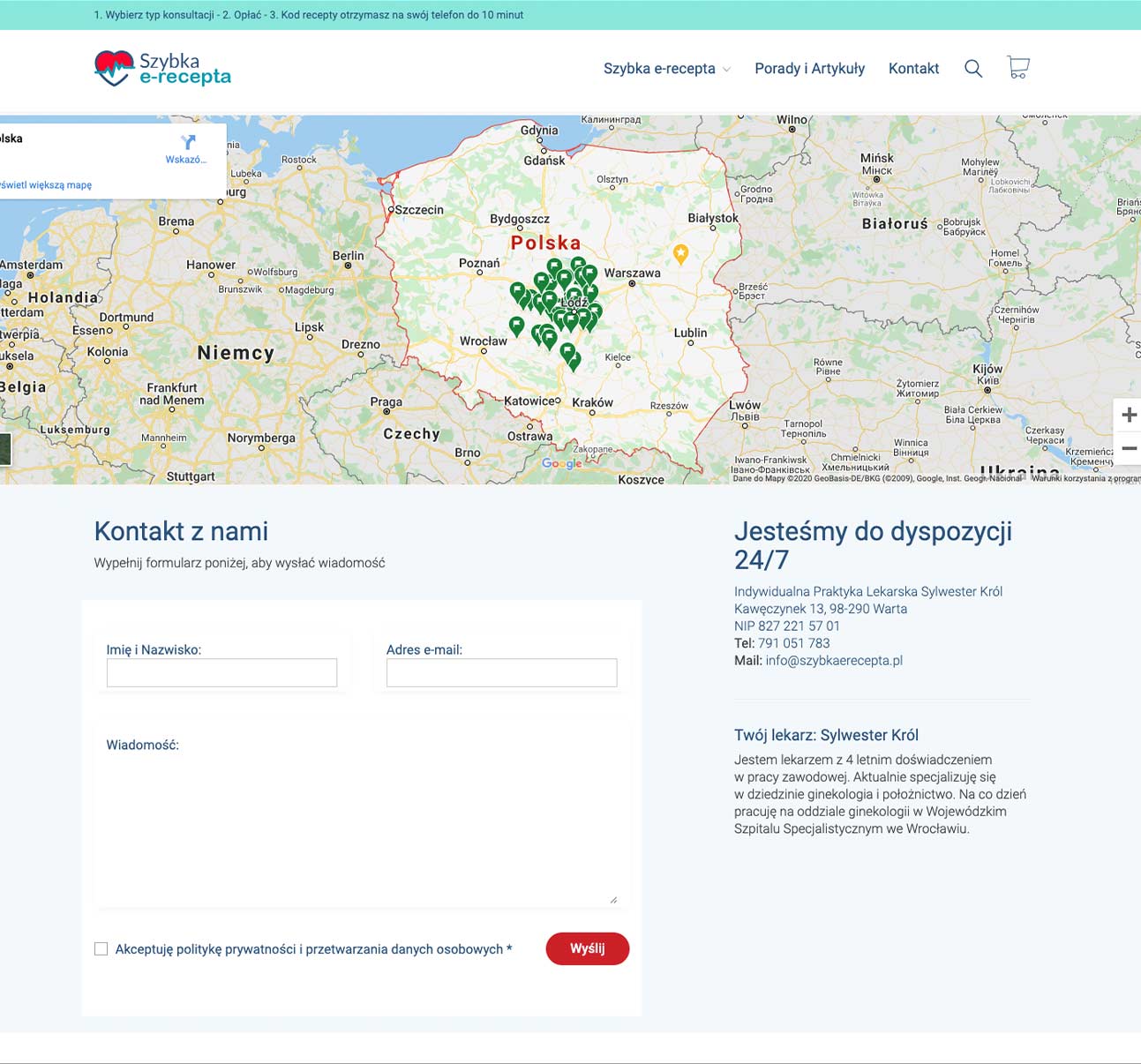Click the 'Czechy' label on the map
Viewport: 1141px width, 1064px height.
[x=411, y=433]
